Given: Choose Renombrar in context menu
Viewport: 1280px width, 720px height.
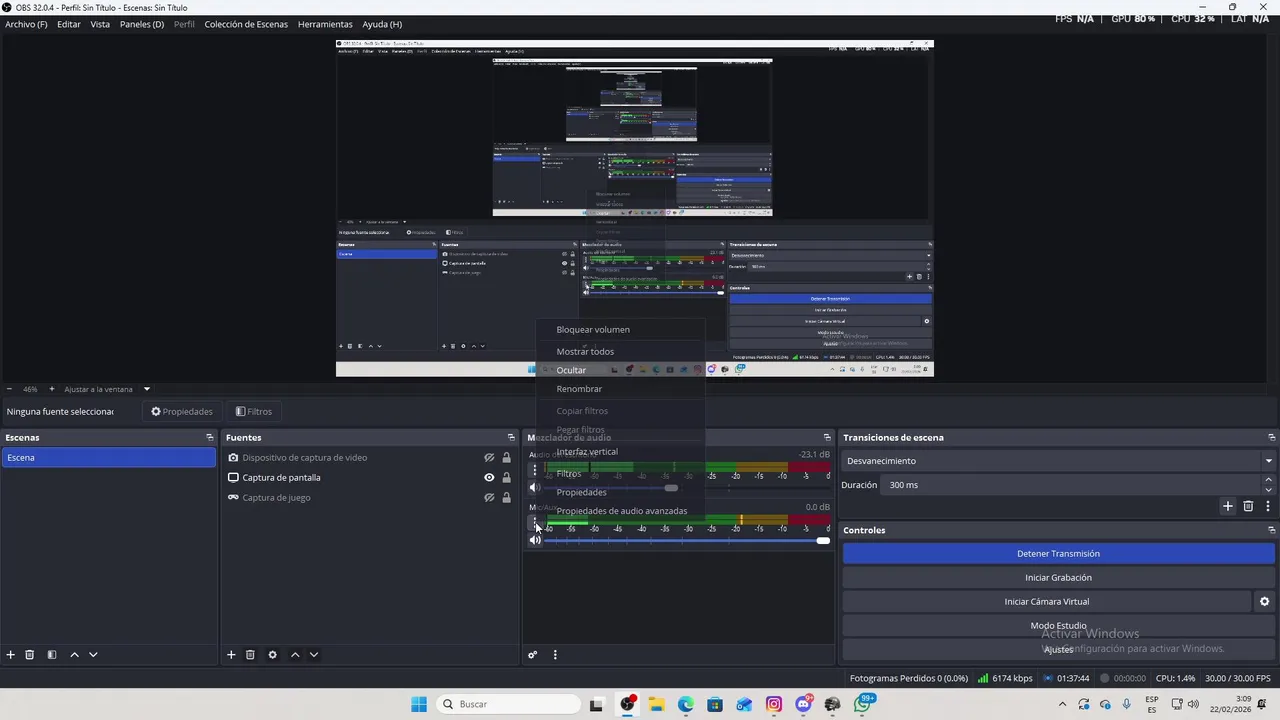Looking at the screenshot, I should point(579,389).
